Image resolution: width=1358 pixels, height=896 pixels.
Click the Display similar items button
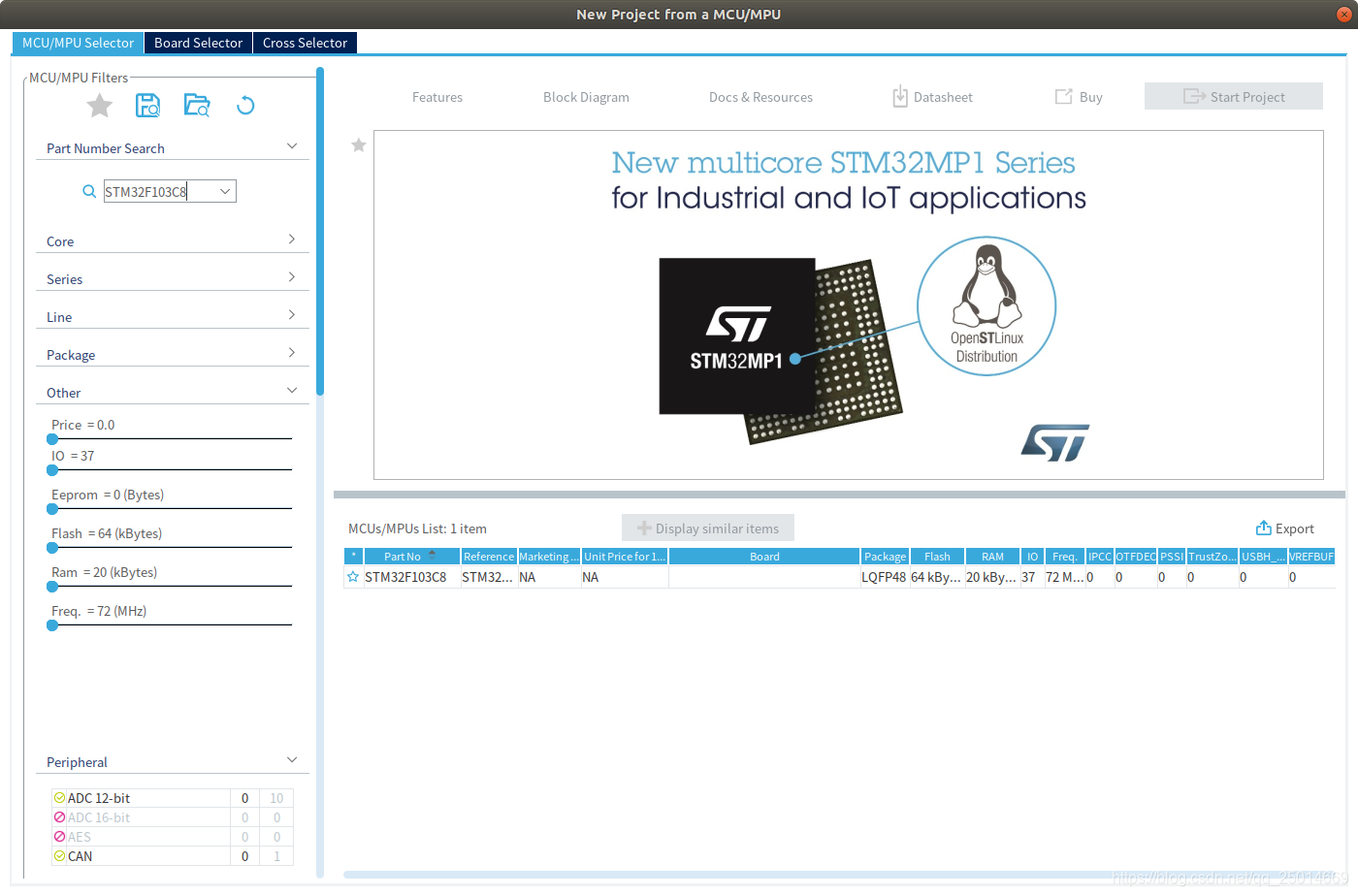click(707, 528)
